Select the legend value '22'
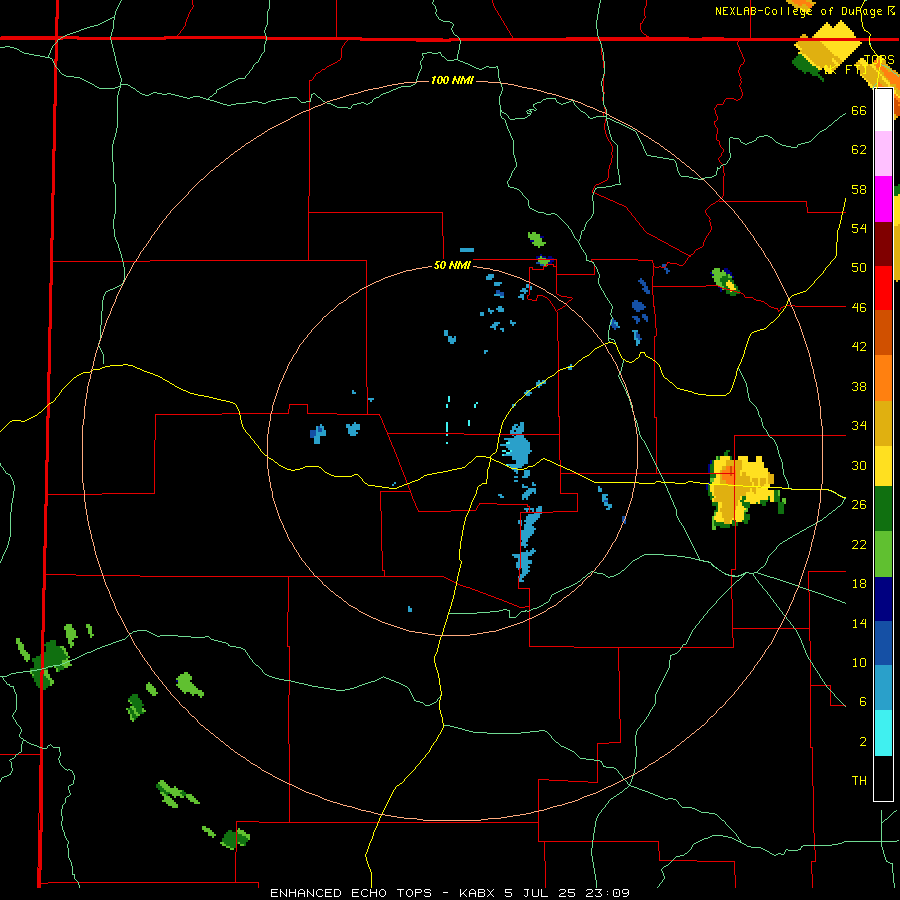Image resolution: width=900 pixels, height=900 pixels. point(859,544)
